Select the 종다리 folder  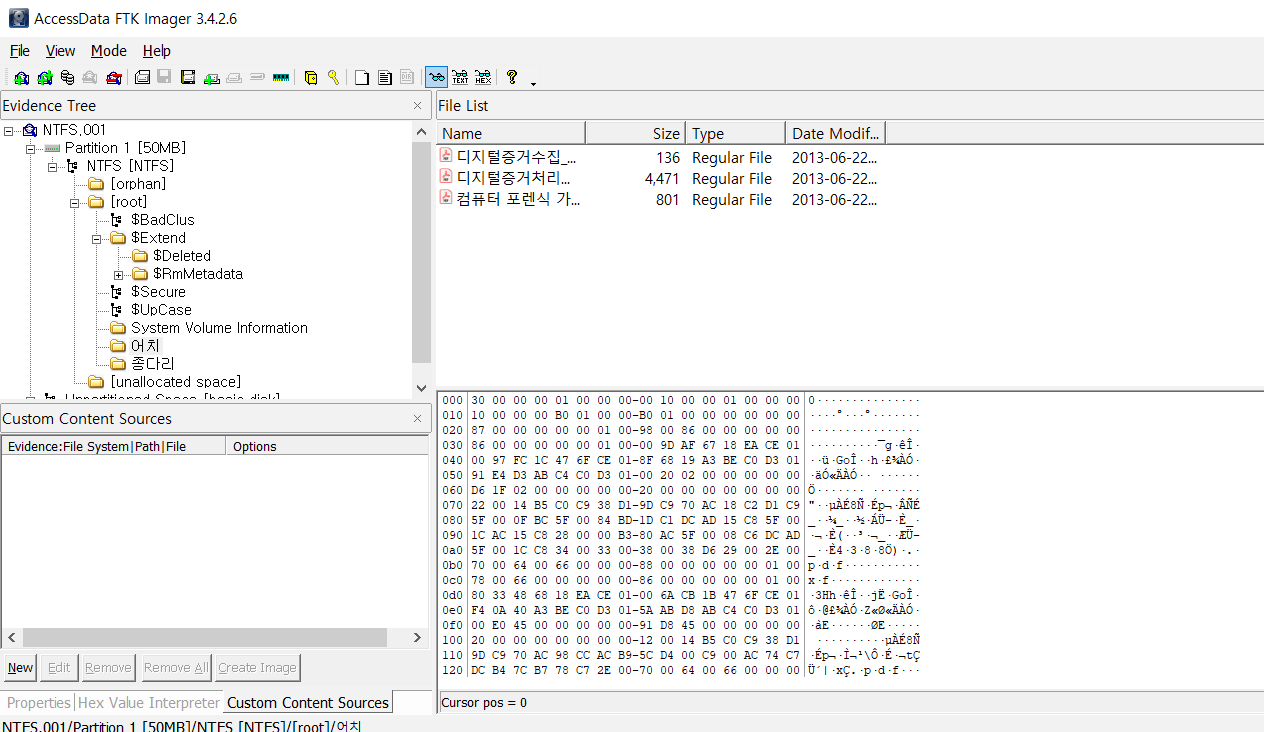click(x=152, y=364)
